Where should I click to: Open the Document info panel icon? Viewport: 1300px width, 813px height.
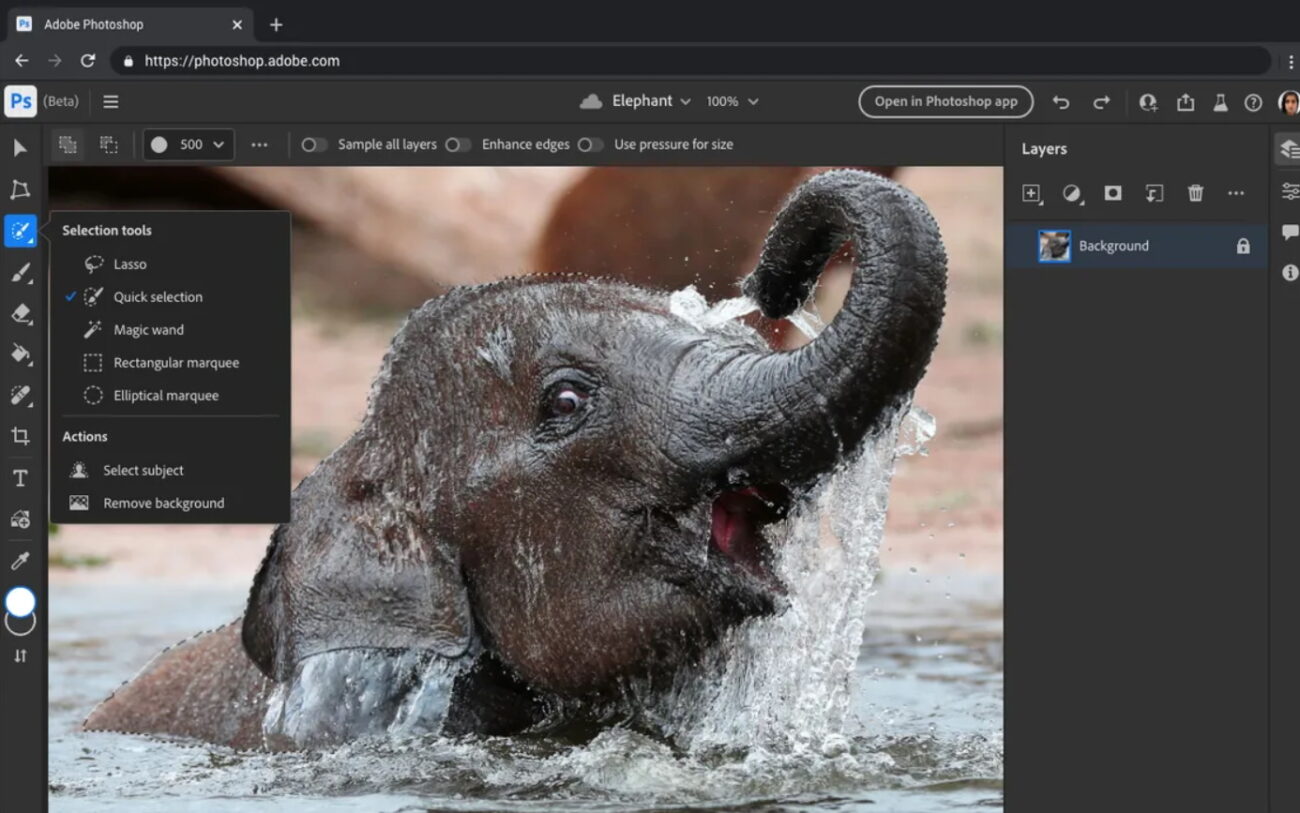1290,272
